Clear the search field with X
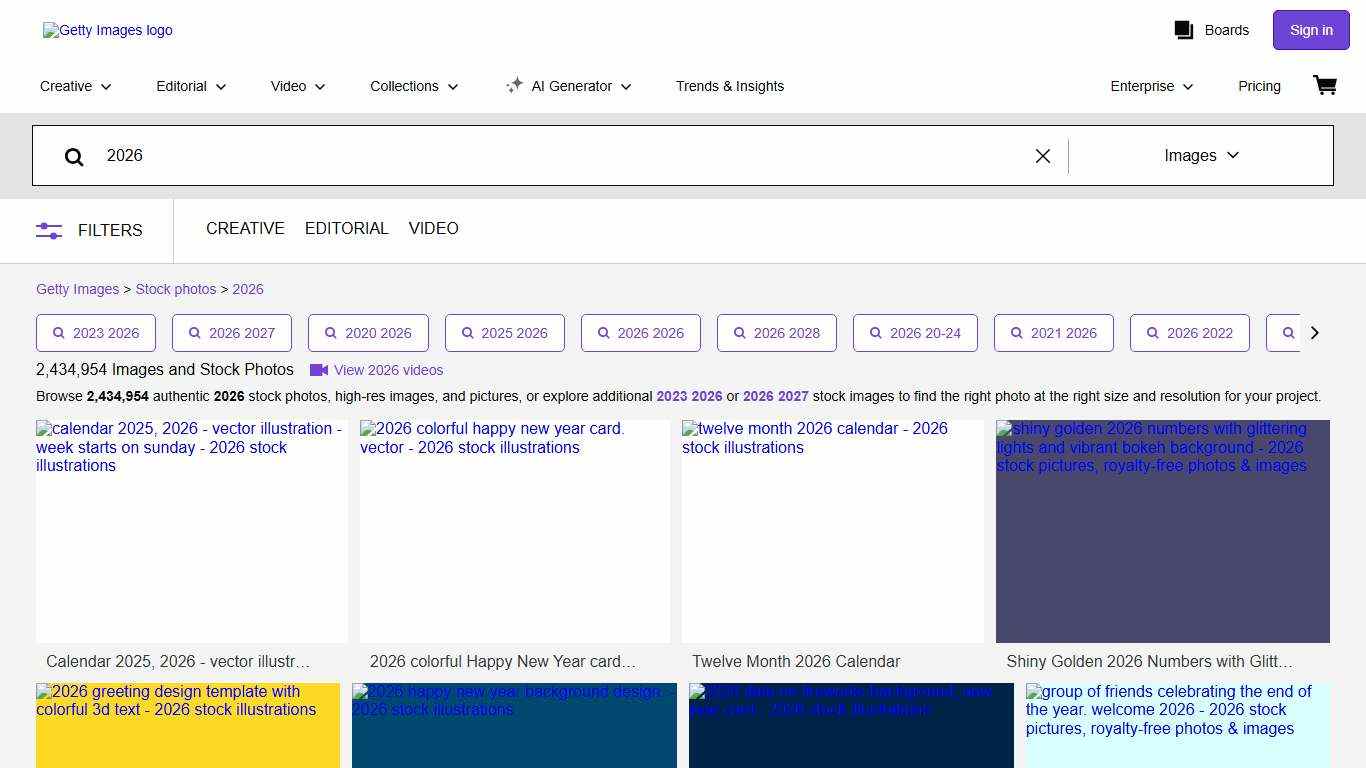 [1042, 156]
